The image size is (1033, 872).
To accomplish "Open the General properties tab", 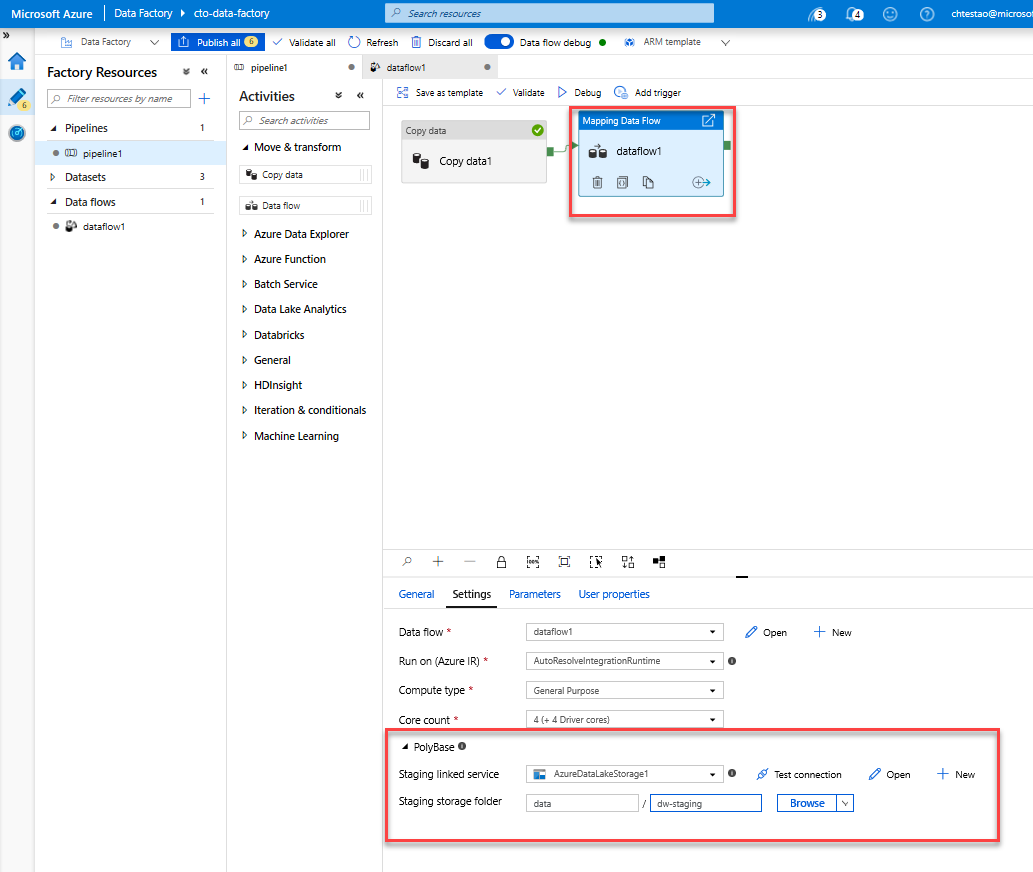I will 416,594.
